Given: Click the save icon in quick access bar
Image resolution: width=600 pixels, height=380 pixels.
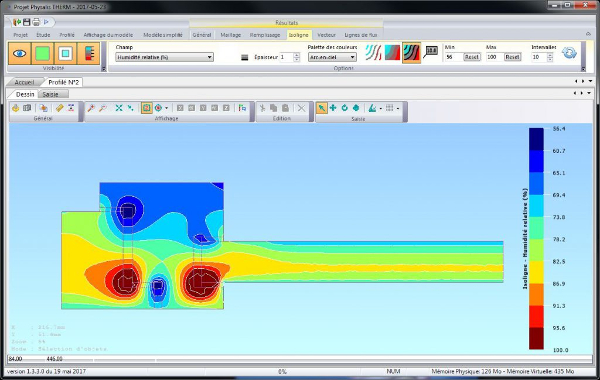Looking at the screenshot, I should tap(26, 22).
